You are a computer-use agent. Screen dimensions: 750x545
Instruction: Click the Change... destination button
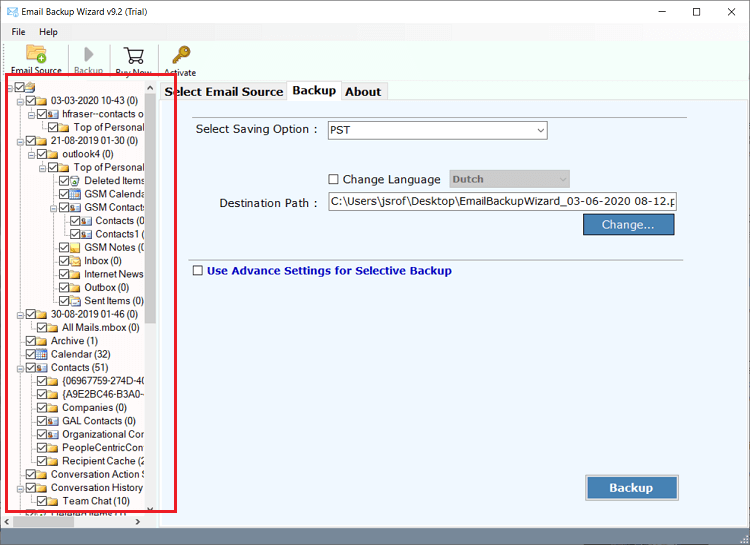[629, 224]
